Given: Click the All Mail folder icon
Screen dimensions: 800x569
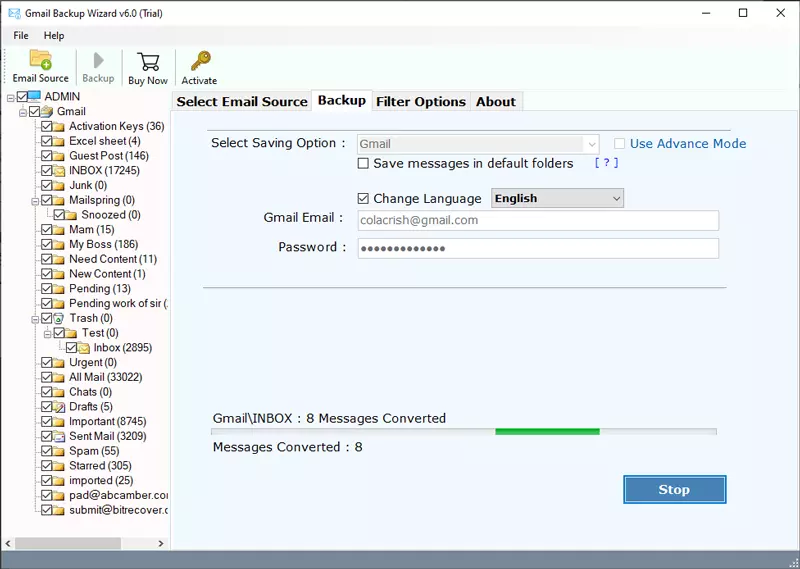Looking at the screenshot, I should 59,377.
